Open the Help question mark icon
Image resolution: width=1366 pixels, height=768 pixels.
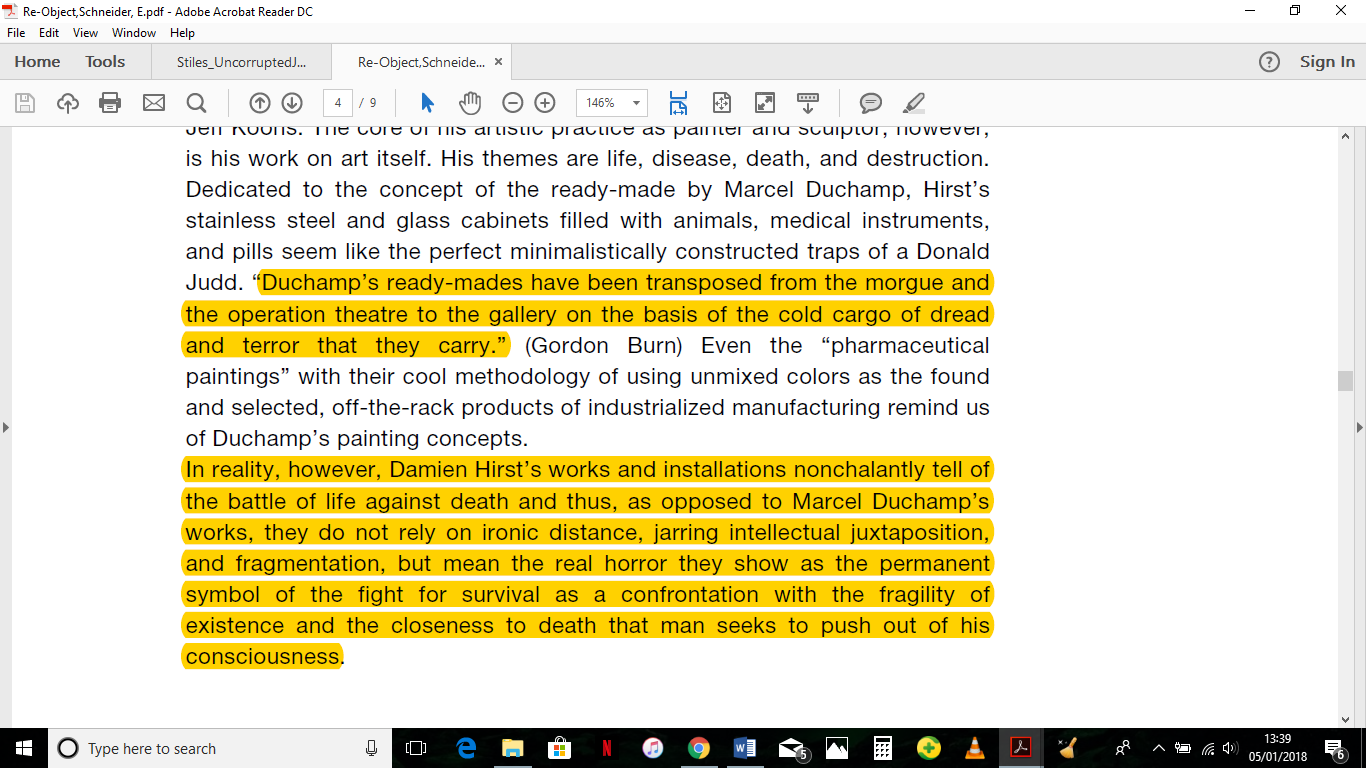[1269, 62]
